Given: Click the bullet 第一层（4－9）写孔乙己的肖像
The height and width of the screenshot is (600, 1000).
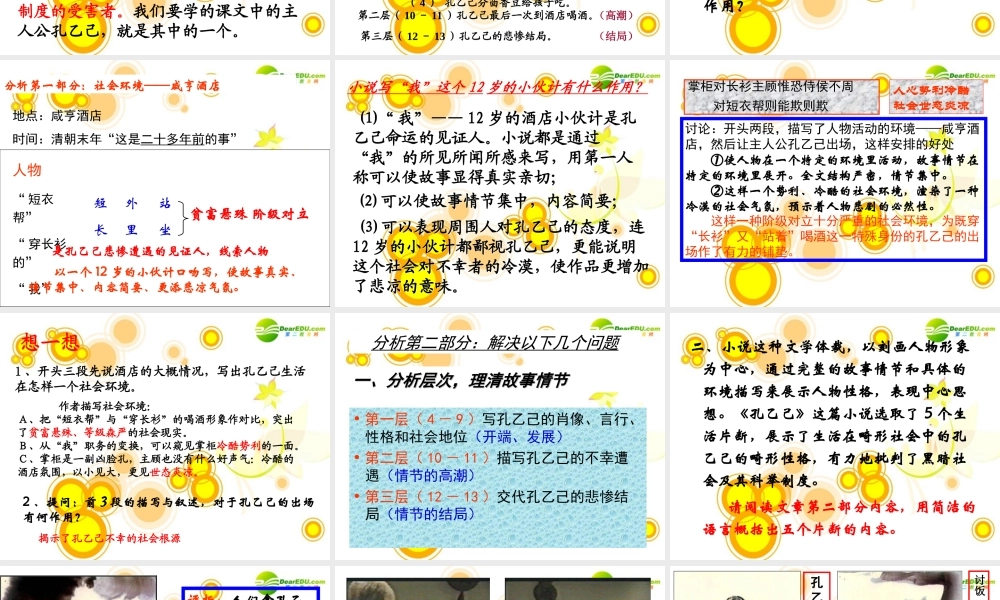Looking at the screenshot, I should click(x=495, y=428).
